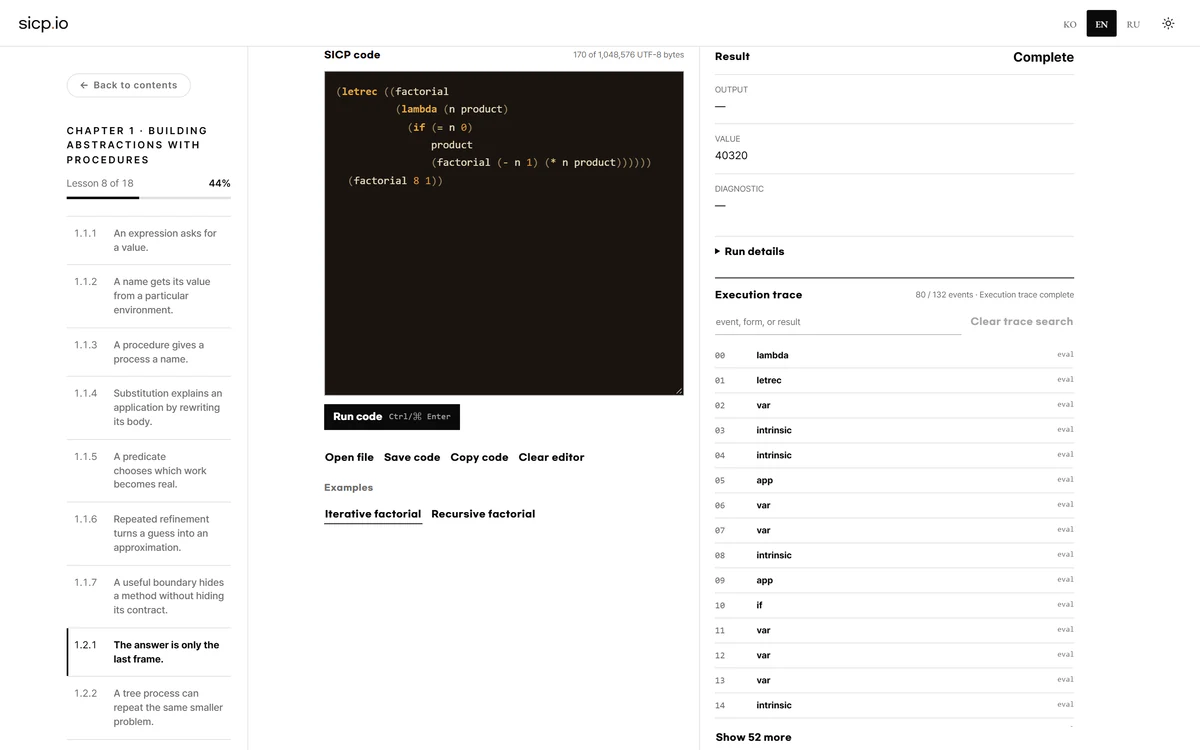Screen dimensions: 1200x750
Task: Select trace event 10 if
Action: (x=894, y=605)
